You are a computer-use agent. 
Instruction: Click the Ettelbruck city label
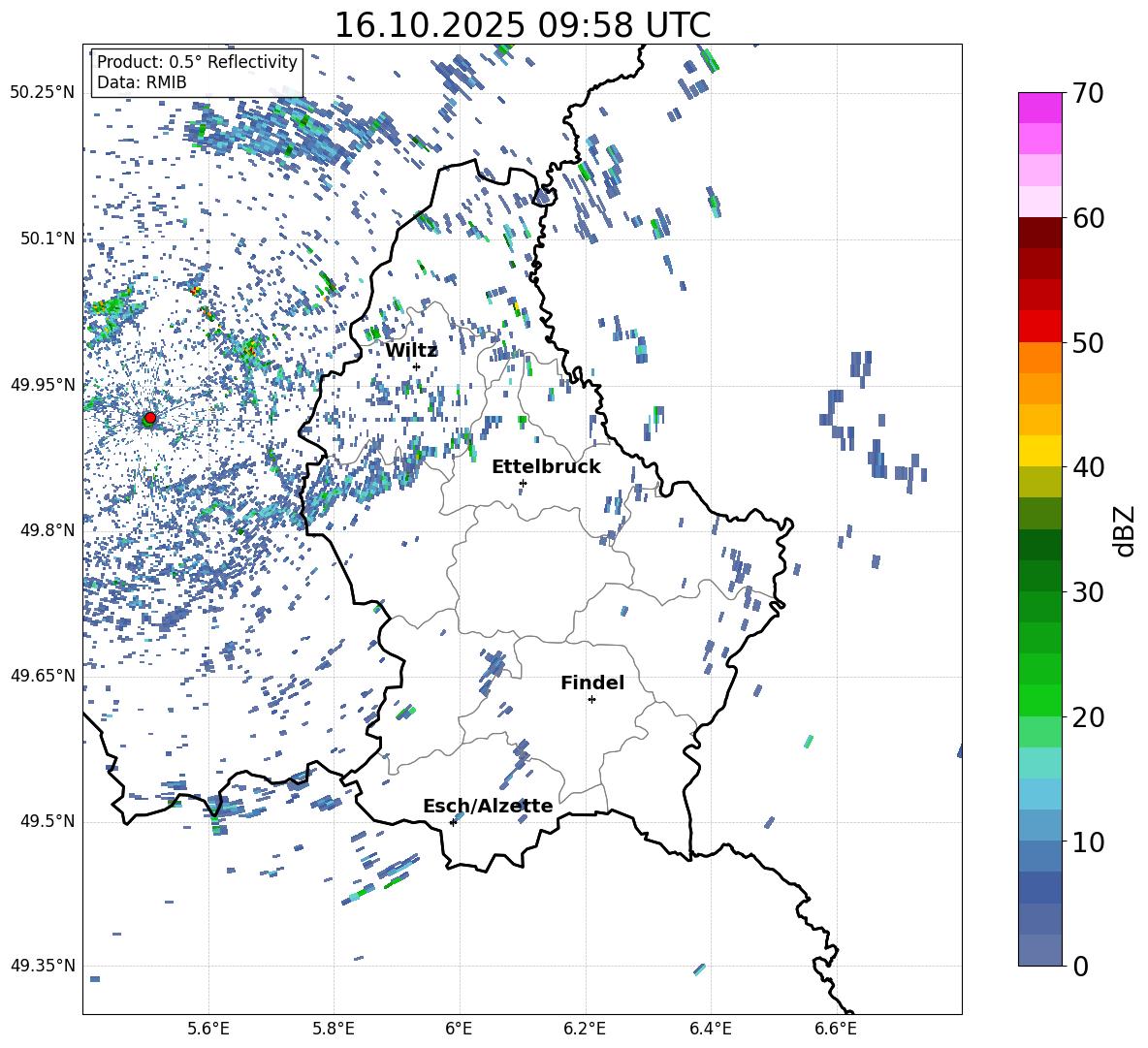[546, 467]
